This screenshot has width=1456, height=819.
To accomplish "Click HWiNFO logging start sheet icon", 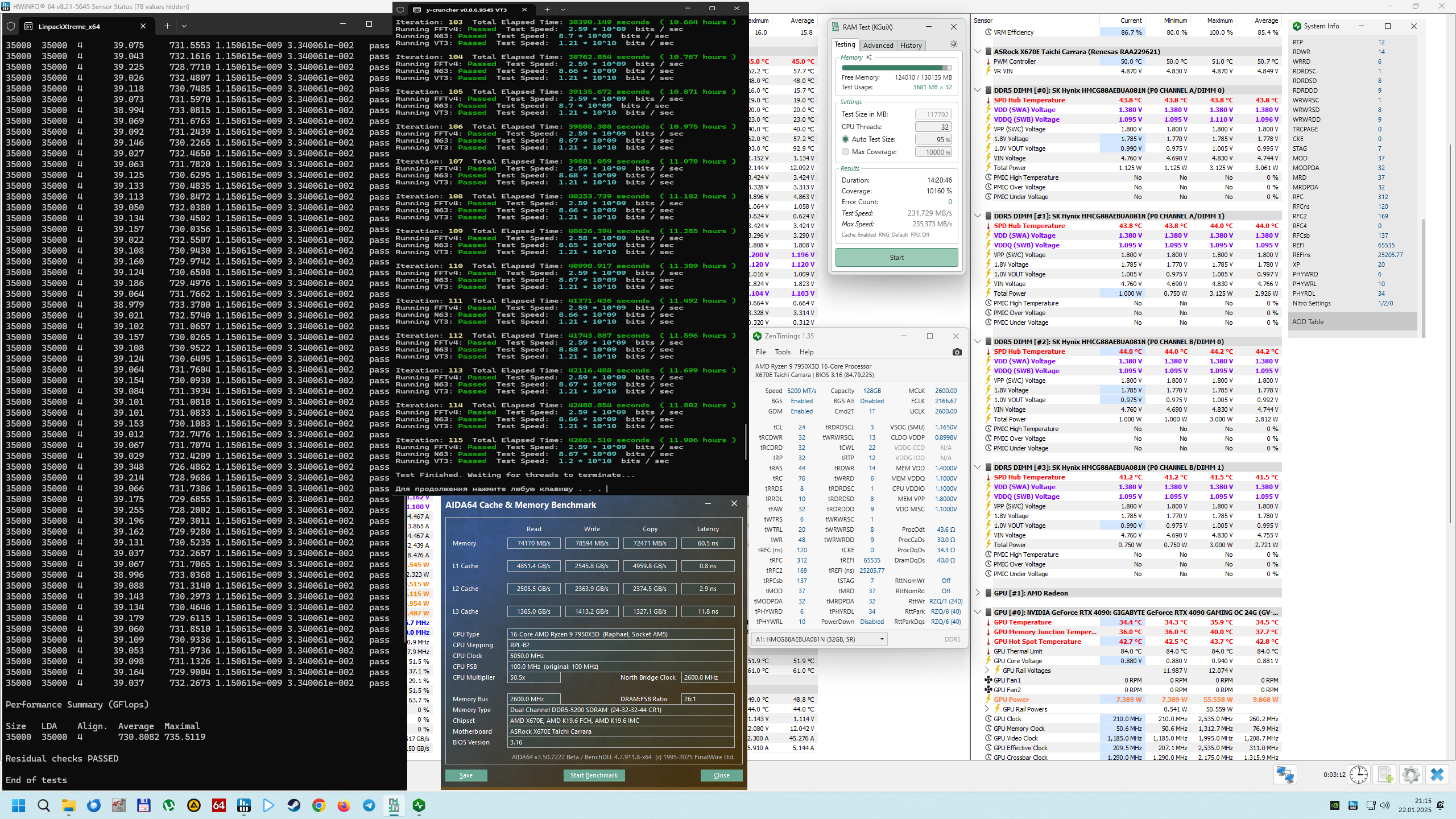I will (1385, 775).
